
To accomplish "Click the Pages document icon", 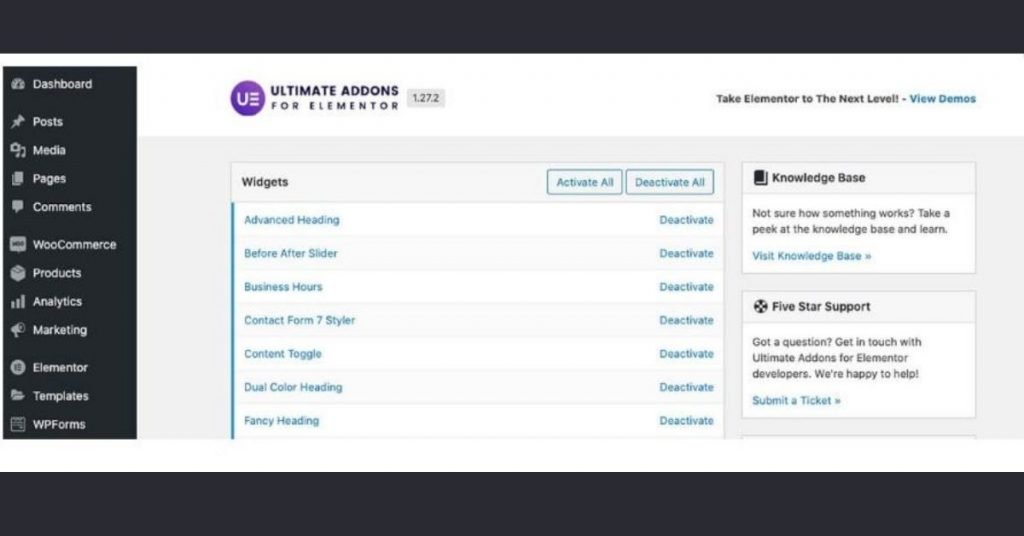I will (18, 178).
